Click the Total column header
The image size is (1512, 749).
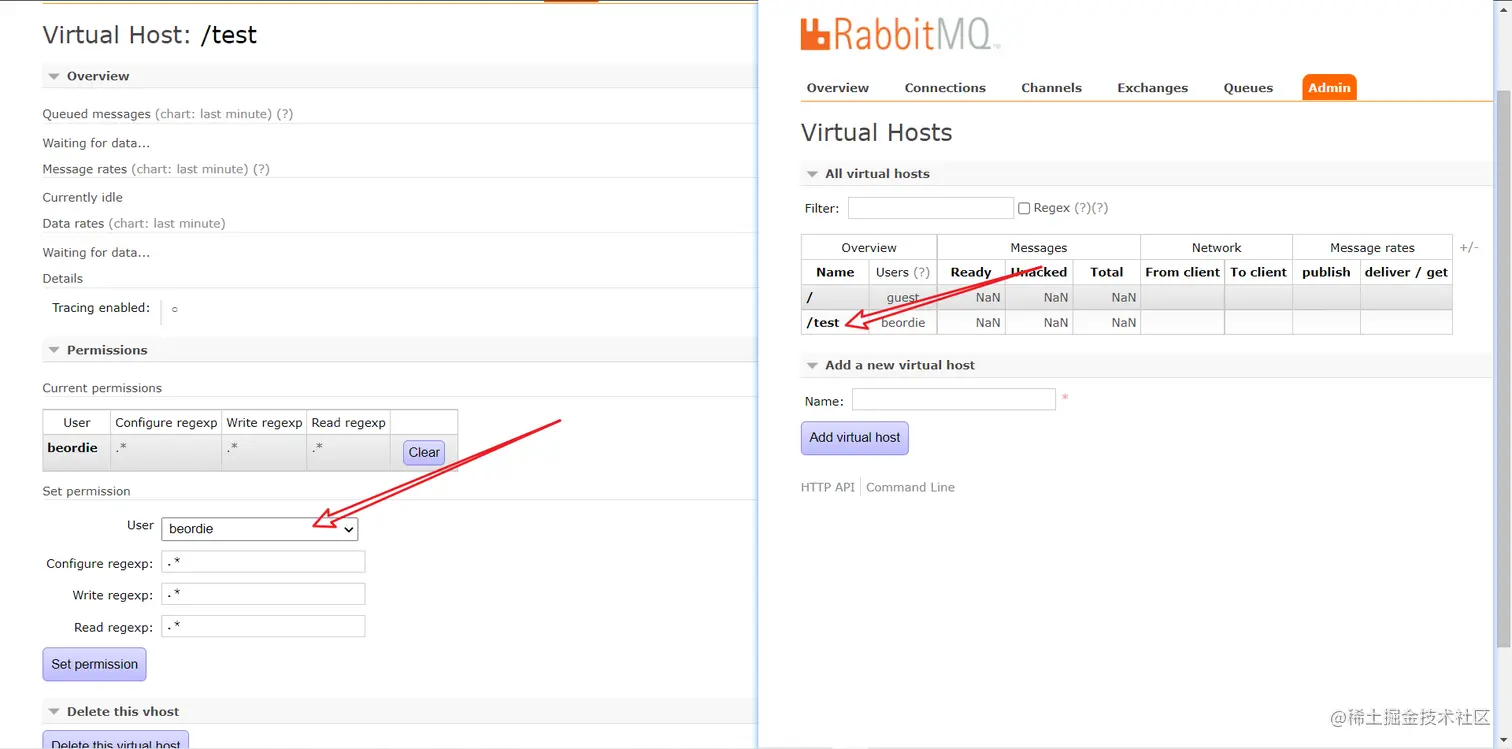(x=1107, y=272)
